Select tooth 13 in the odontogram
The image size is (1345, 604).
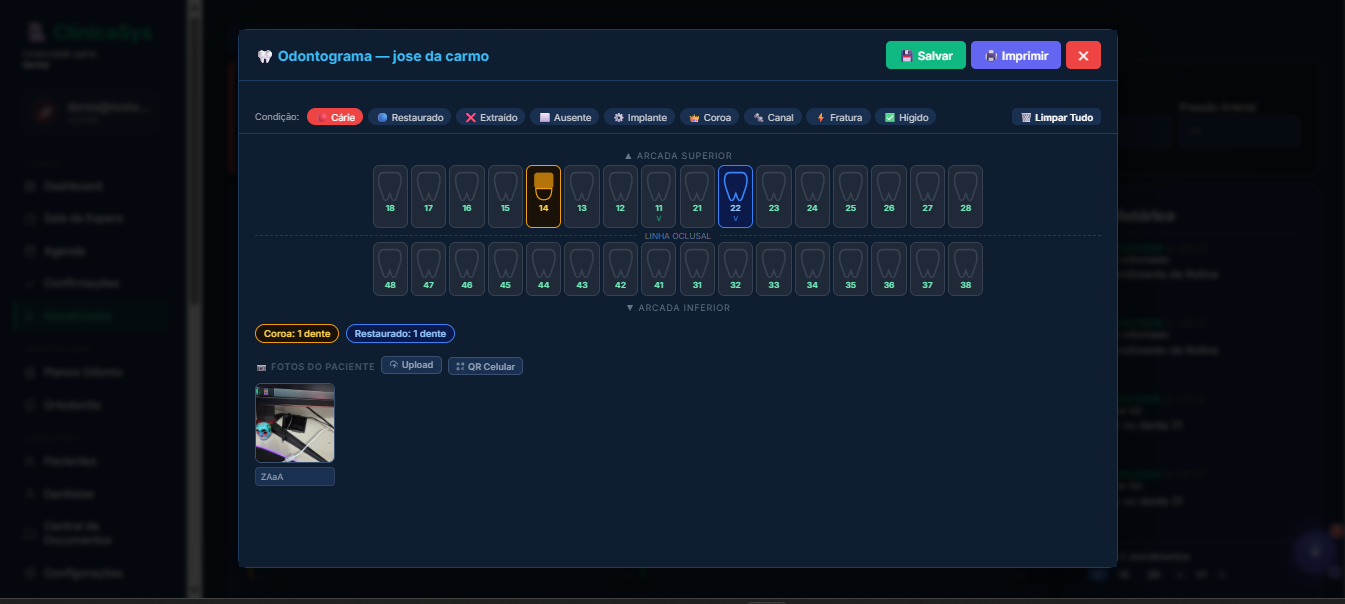click(x=582, y=197)
